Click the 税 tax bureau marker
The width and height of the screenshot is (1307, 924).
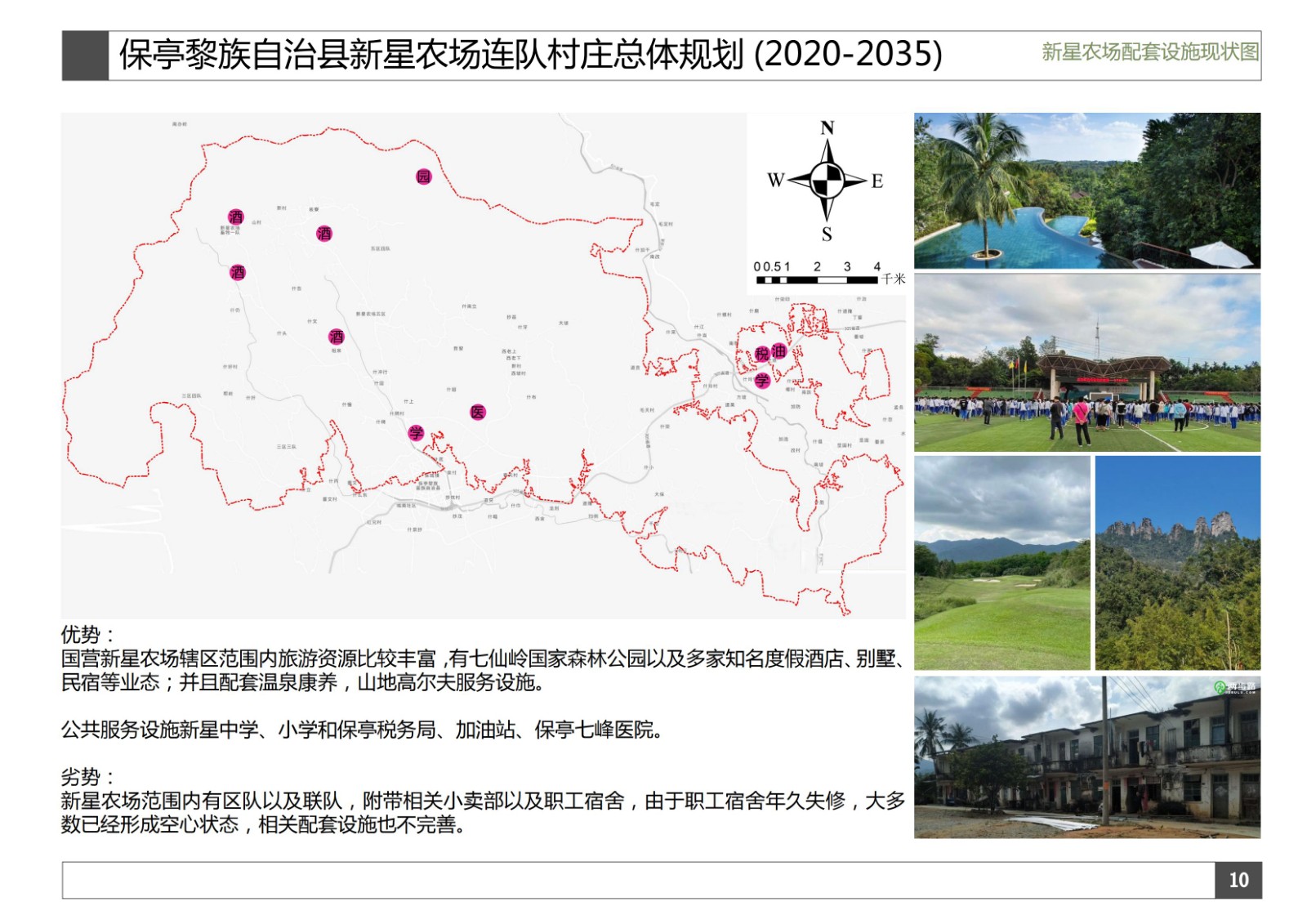coord(762,354)
